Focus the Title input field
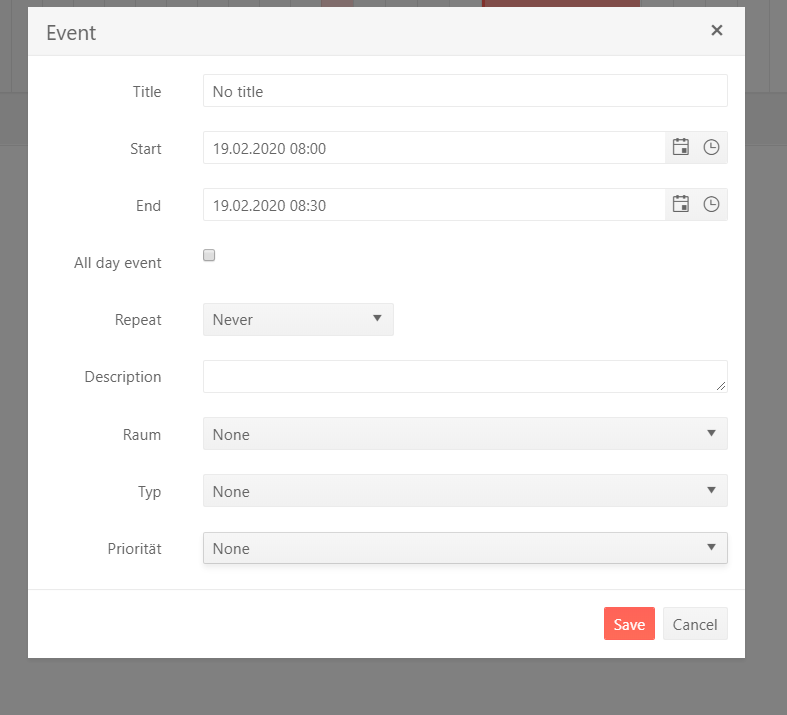787x715 pixels. (465, 91)
